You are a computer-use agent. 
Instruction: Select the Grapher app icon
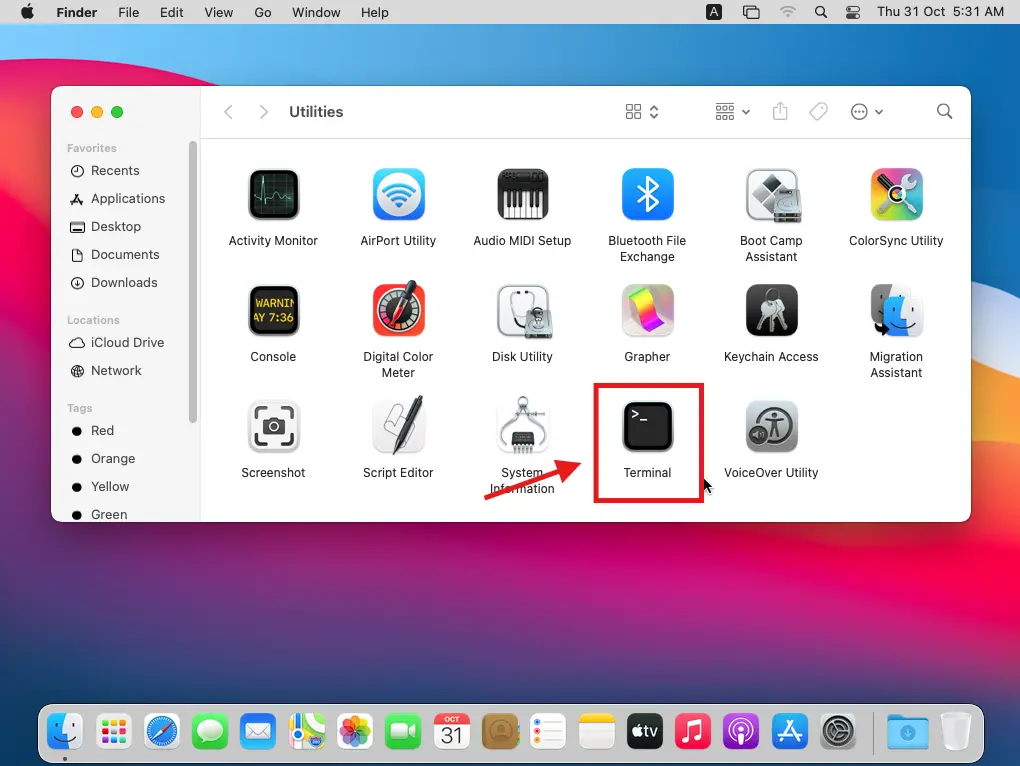click(x=647, y=310)
